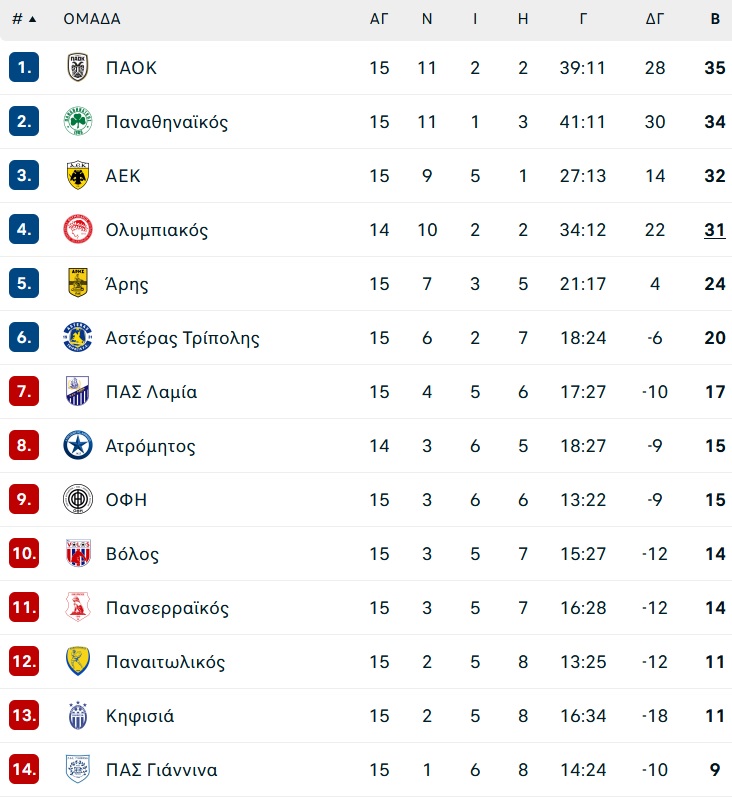Click the ΟΦΗ circular black logo
Viewport: 732px width, 797px height.
point(78,499)
